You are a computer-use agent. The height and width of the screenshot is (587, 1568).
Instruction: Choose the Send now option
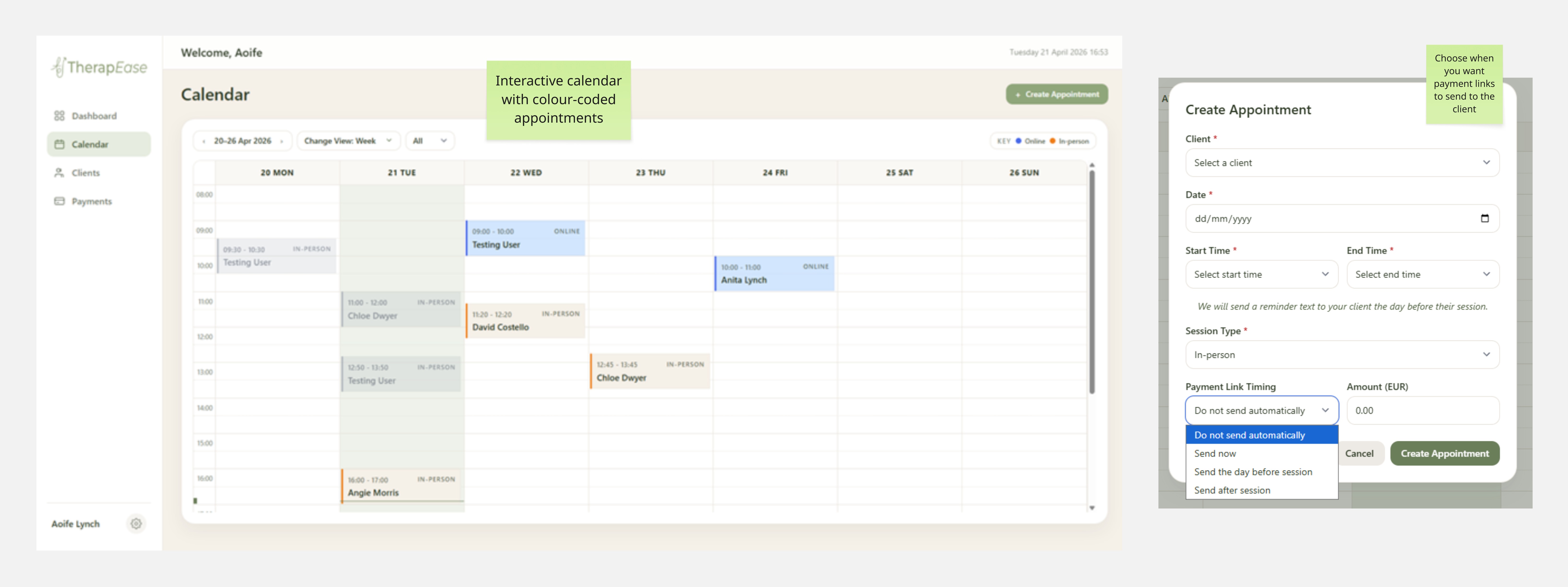point(1262,454)
